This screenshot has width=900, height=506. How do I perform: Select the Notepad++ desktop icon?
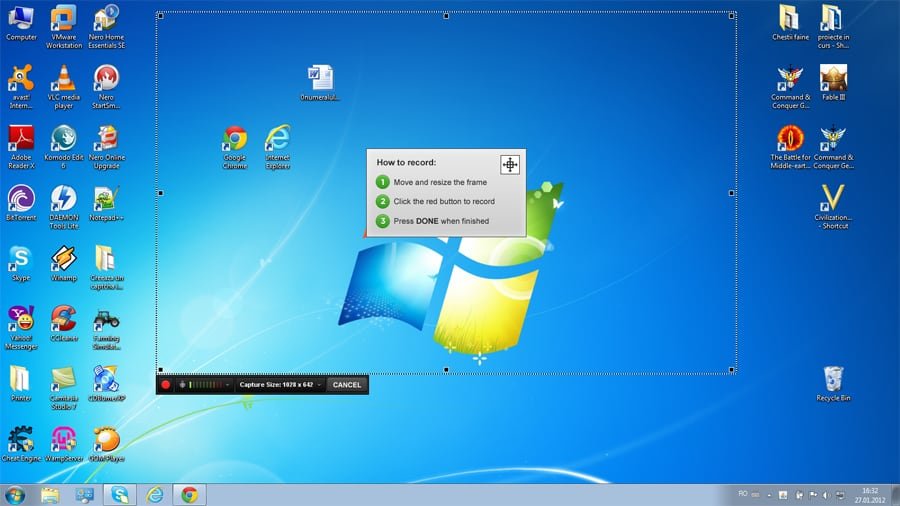click(106, 204)
